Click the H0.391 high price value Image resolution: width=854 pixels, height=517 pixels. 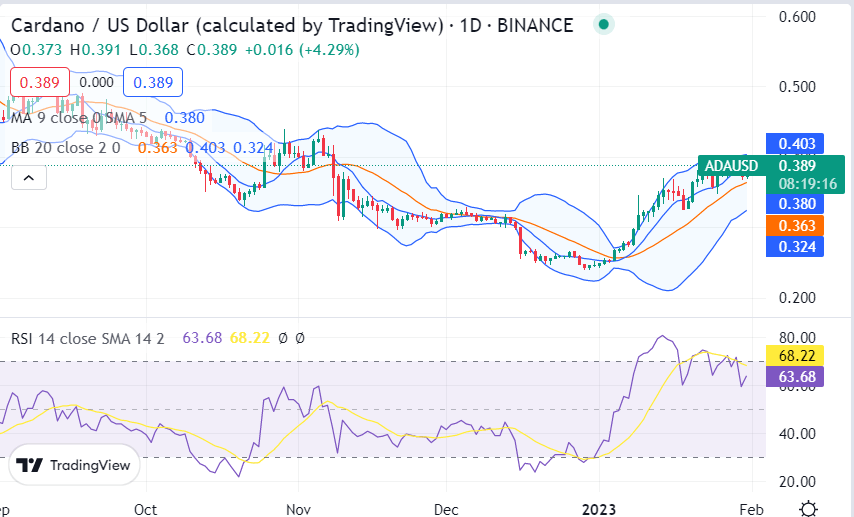point(95,50)
